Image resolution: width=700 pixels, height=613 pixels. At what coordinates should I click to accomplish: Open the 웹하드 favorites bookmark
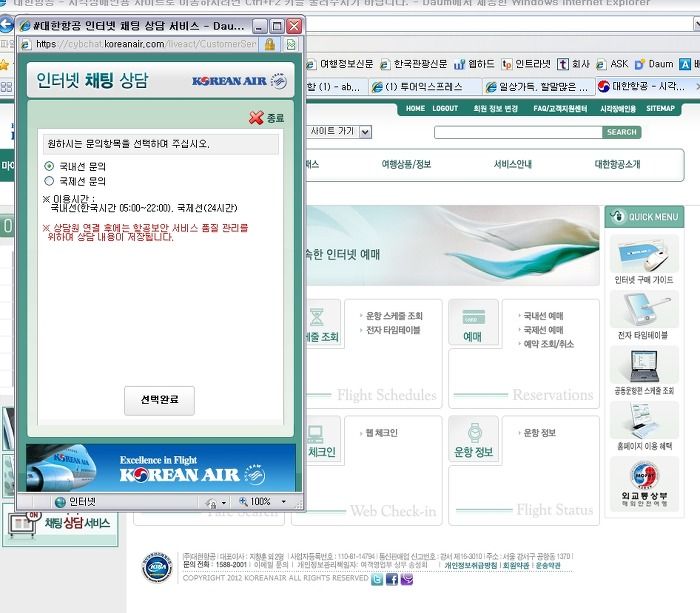coord(474,64)
